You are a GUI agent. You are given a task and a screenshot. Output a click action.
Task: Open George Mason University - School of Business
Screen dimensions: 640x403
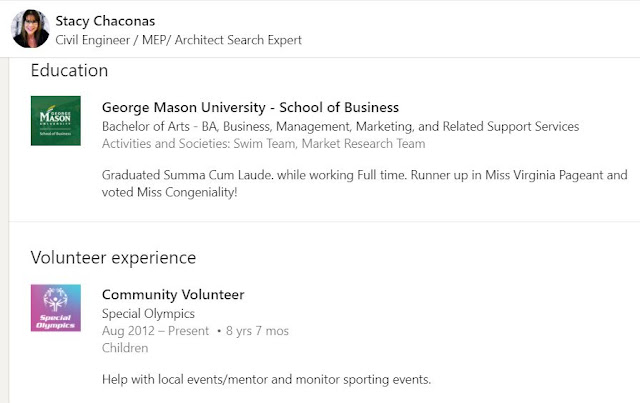pos(250,108)
